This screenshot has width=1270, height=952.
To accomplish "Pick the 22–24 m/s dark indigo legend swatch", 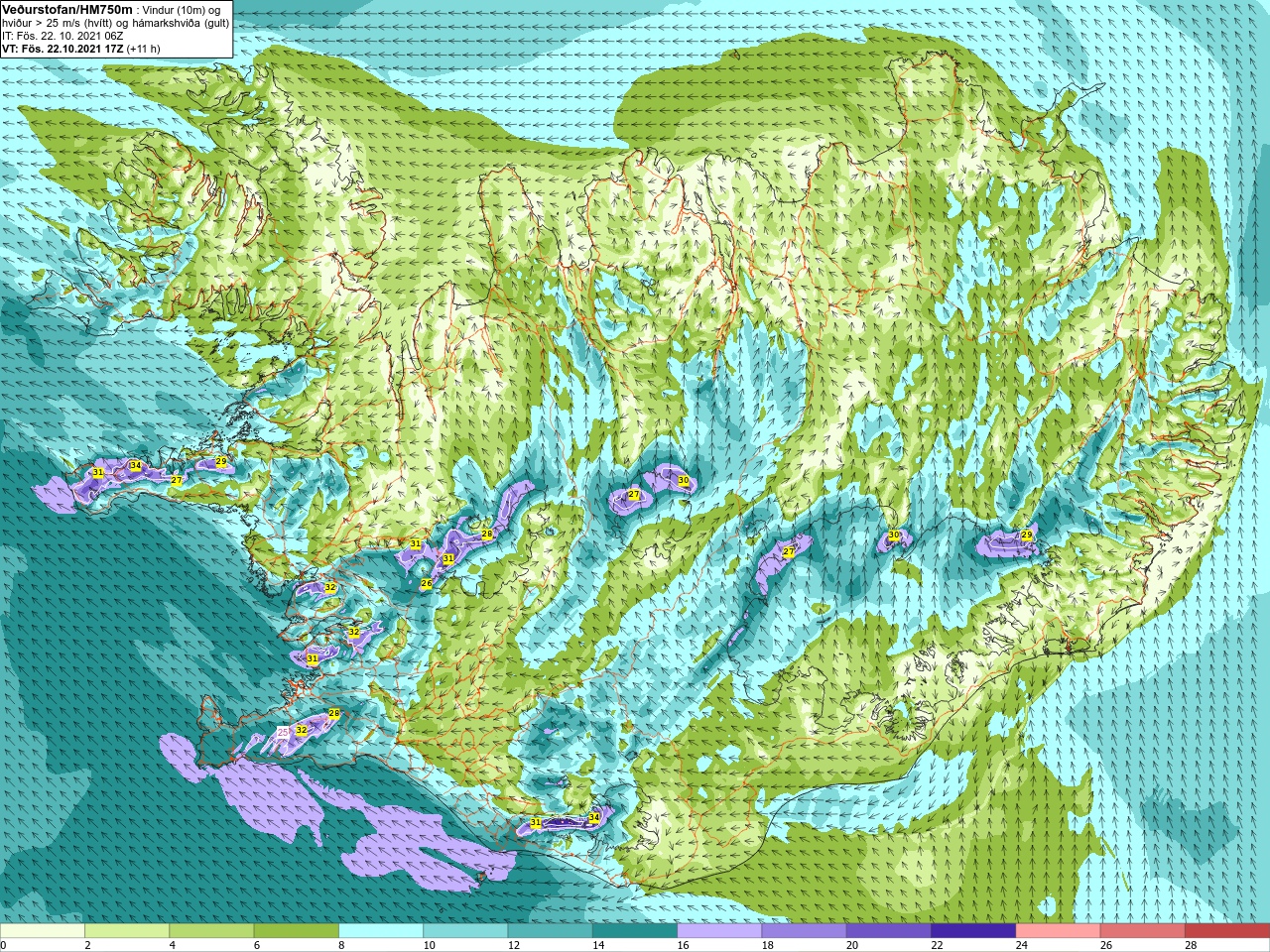I will pyautogui.click(x=973, y=931).
